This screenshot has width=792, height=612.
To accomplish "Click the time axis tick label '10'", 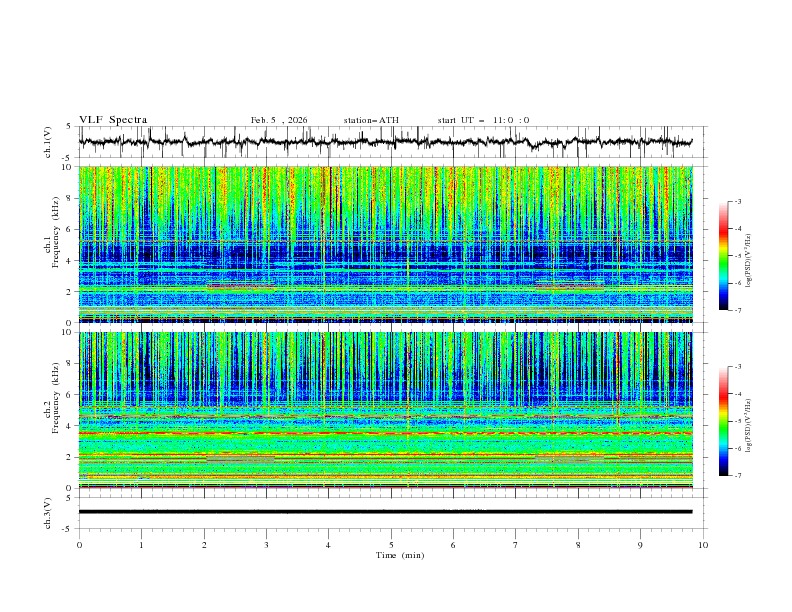I will pyautogui.click(x=703, y=545).
